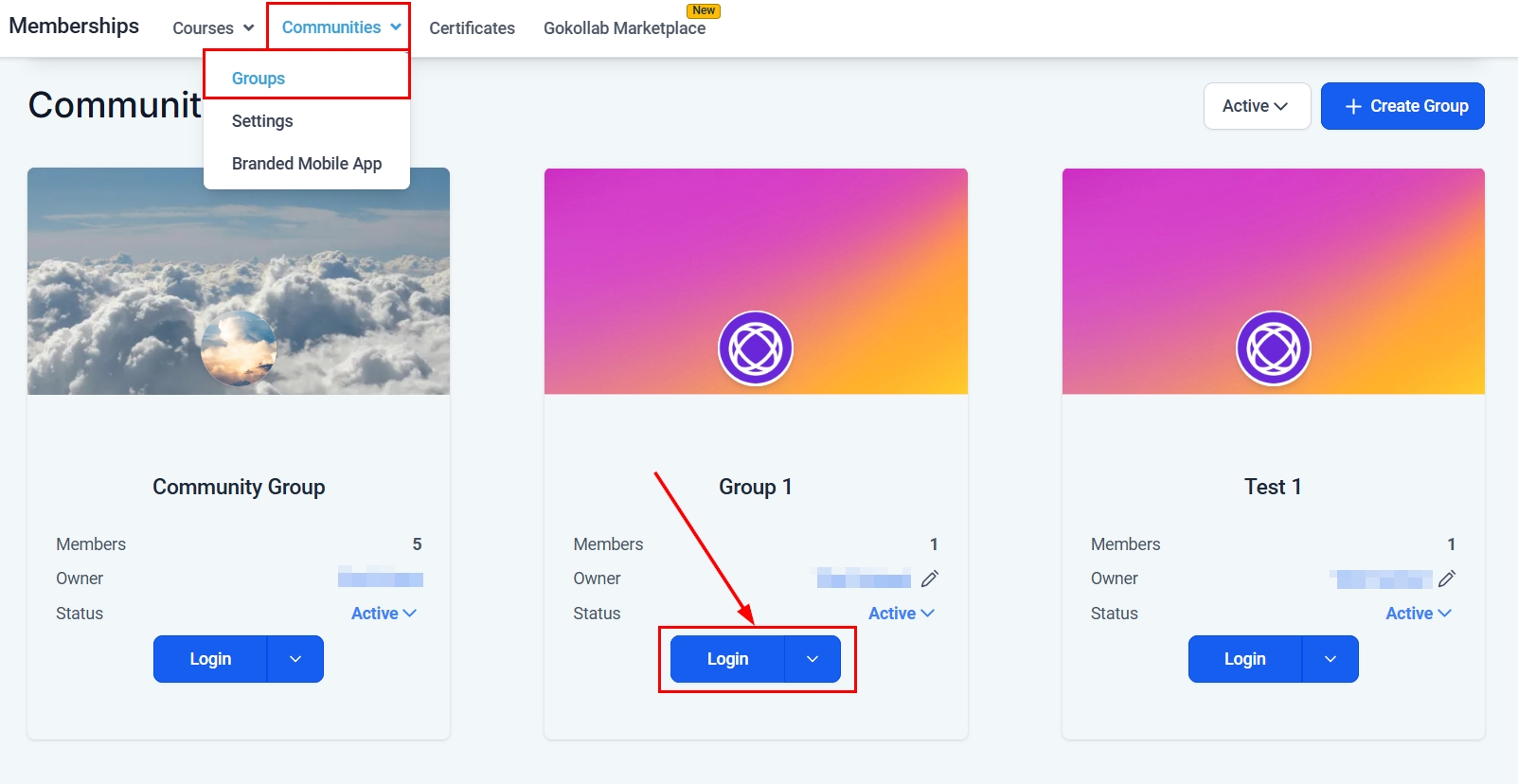1518x784 pixels.
Task: Change Group 1 status dropdown
Action: (901, 614)
